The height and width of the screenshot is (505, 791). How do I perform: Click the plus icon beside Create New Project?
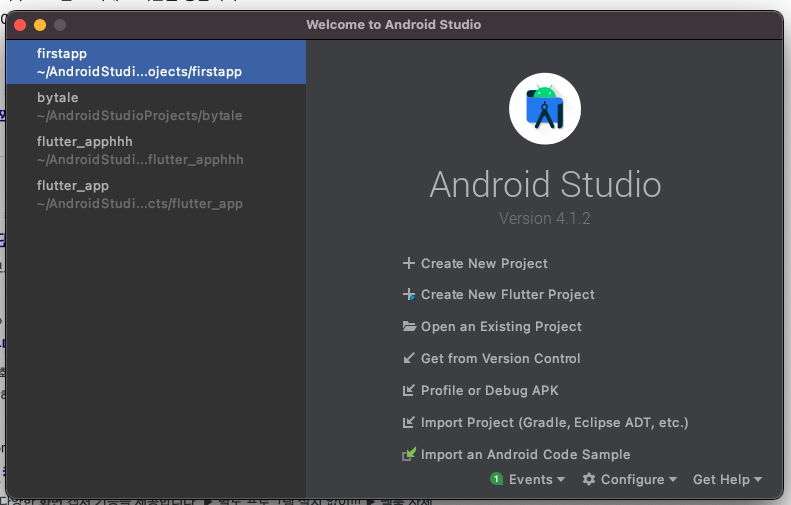click(x=409, y=263)
